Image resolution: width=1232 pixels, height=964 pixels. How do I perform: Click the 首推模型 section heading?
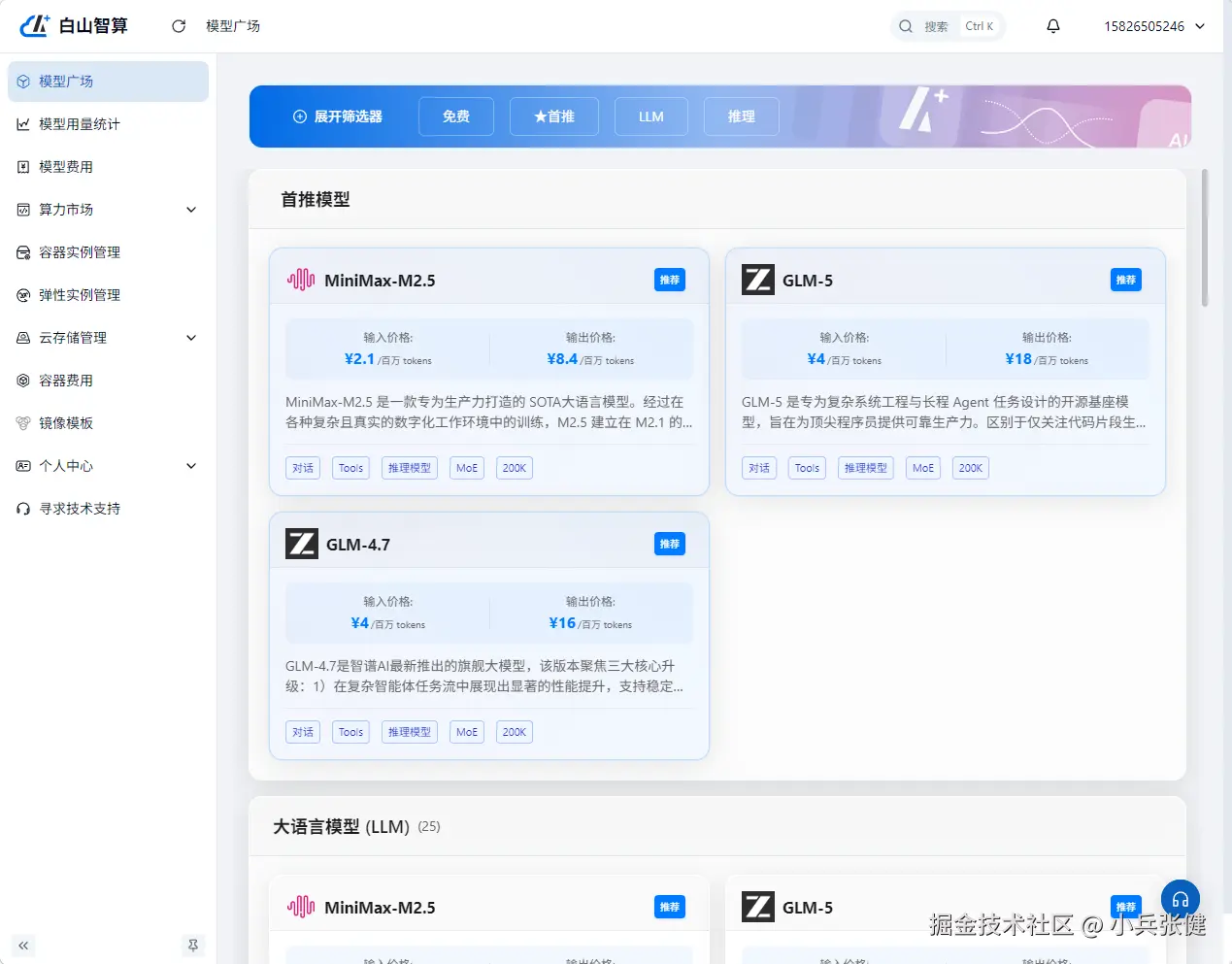pyautogui.click(x=316, y=199)
